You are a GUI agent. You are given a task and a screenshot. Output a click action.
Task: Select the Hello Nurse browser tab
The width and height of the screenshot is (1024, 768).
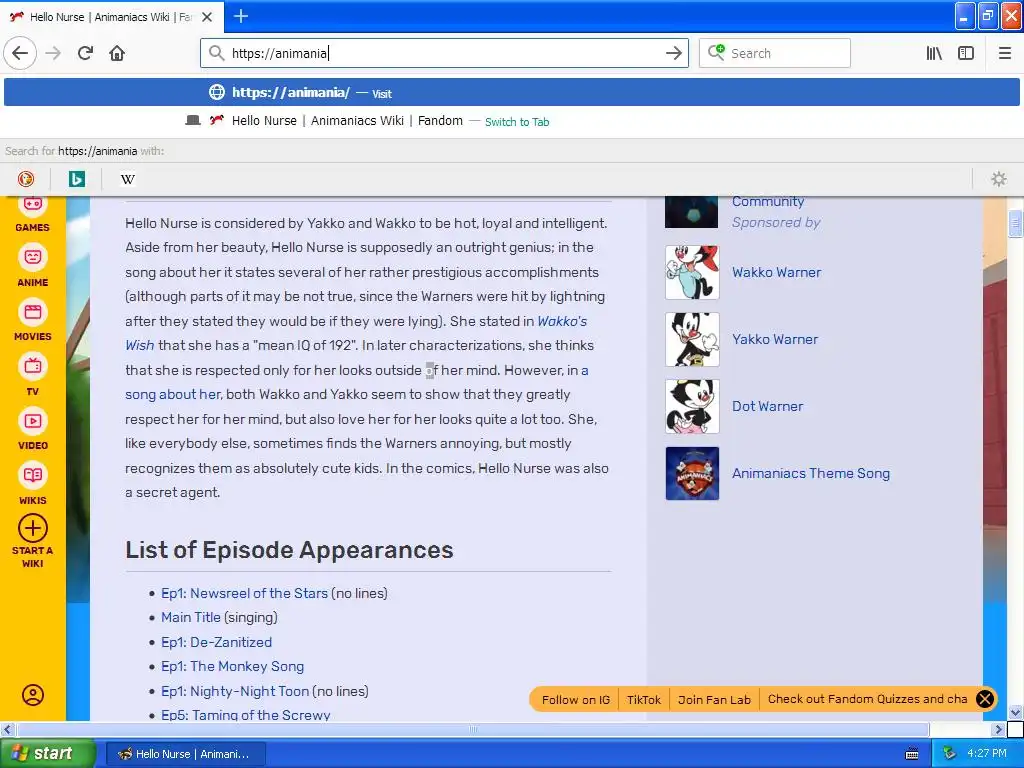tap(111, 17)
